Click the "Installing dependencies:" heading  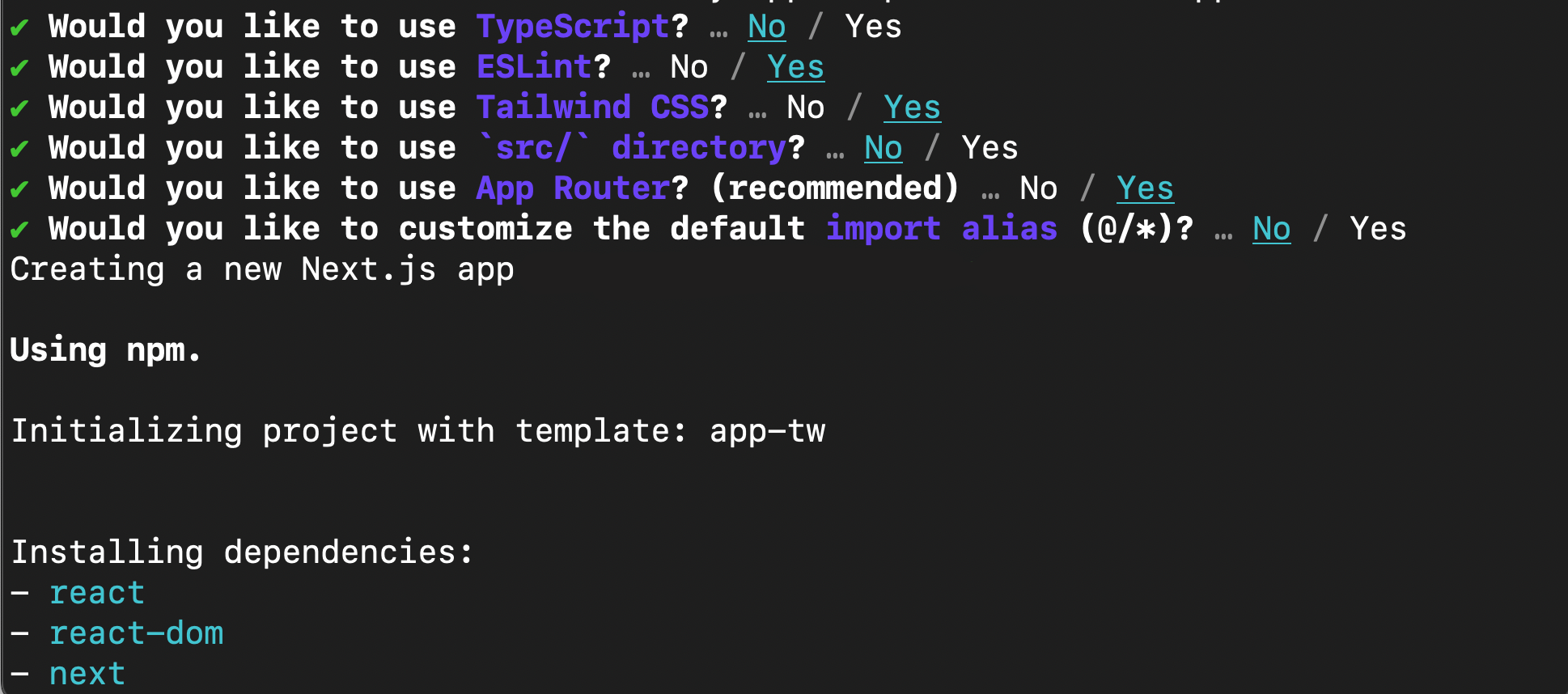point(242,553)
